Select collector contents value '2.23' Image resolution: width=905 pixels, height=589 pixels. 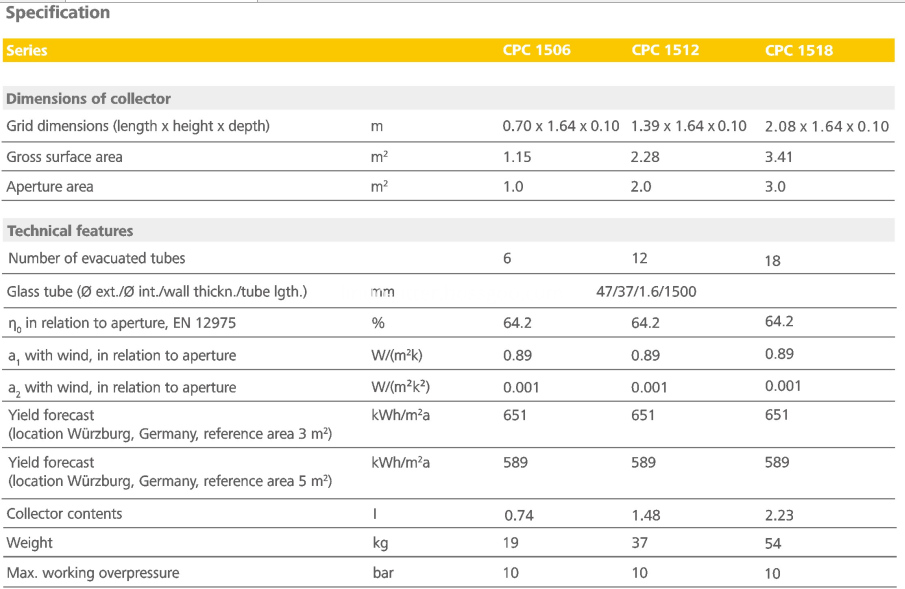[779, 516]
